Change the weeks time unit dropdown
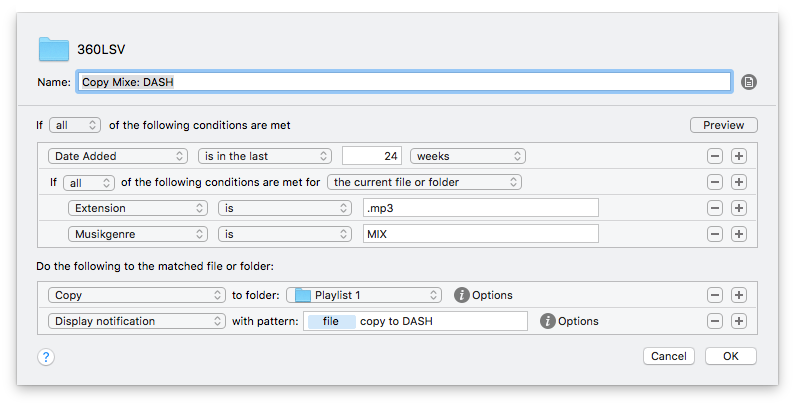 coord(467,156)
